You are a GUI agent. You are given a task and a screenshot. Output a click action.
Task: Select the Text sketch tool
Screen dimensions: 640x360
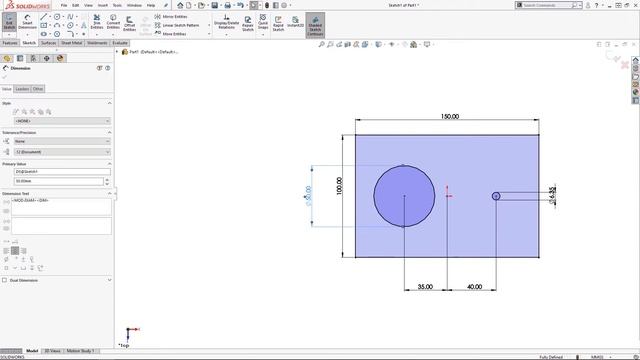point(84,25)
